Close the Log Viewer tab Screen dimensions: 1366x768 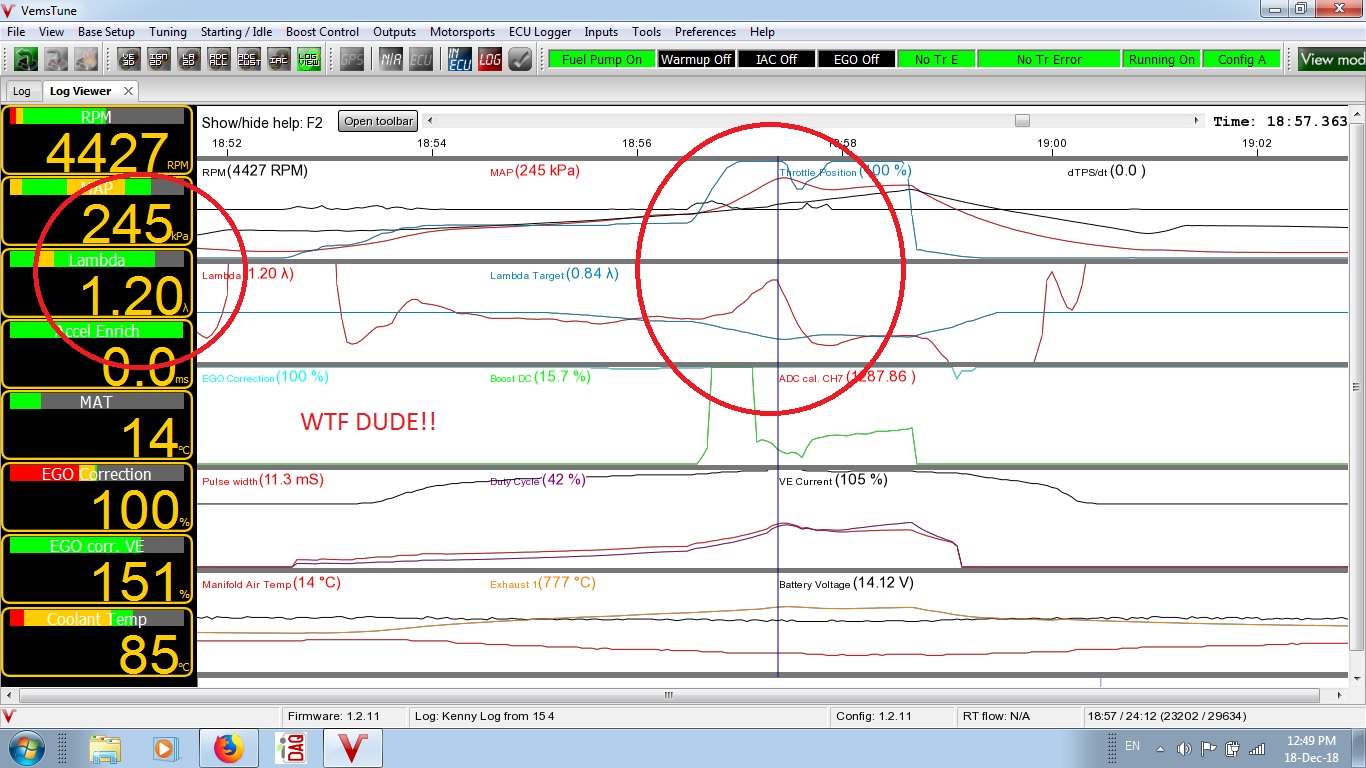[x=128, y=91]
